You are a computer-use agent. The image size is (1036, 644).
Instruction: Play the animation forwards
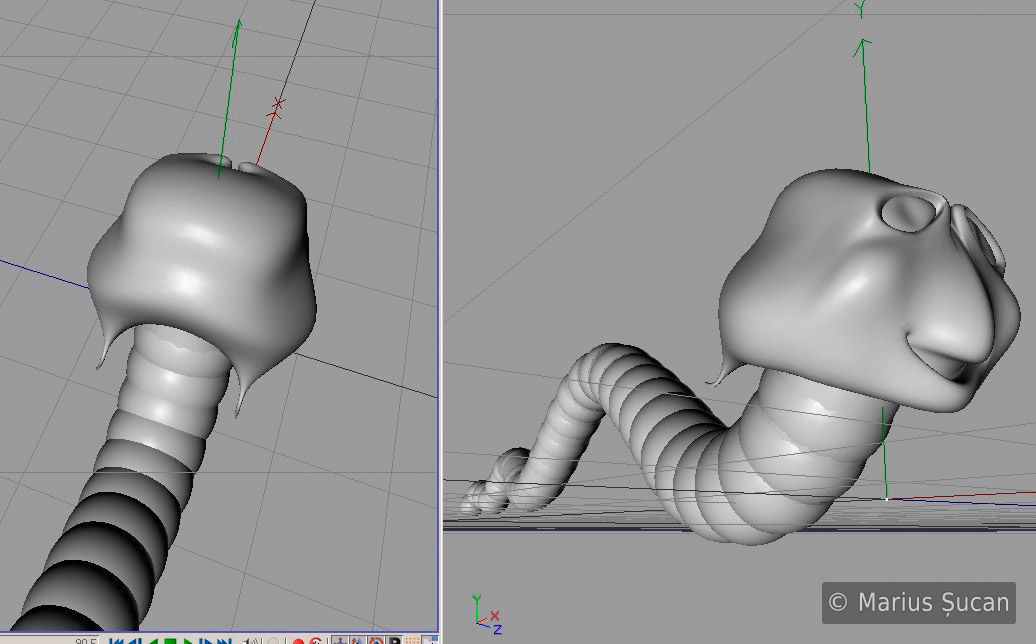[187, 641]
